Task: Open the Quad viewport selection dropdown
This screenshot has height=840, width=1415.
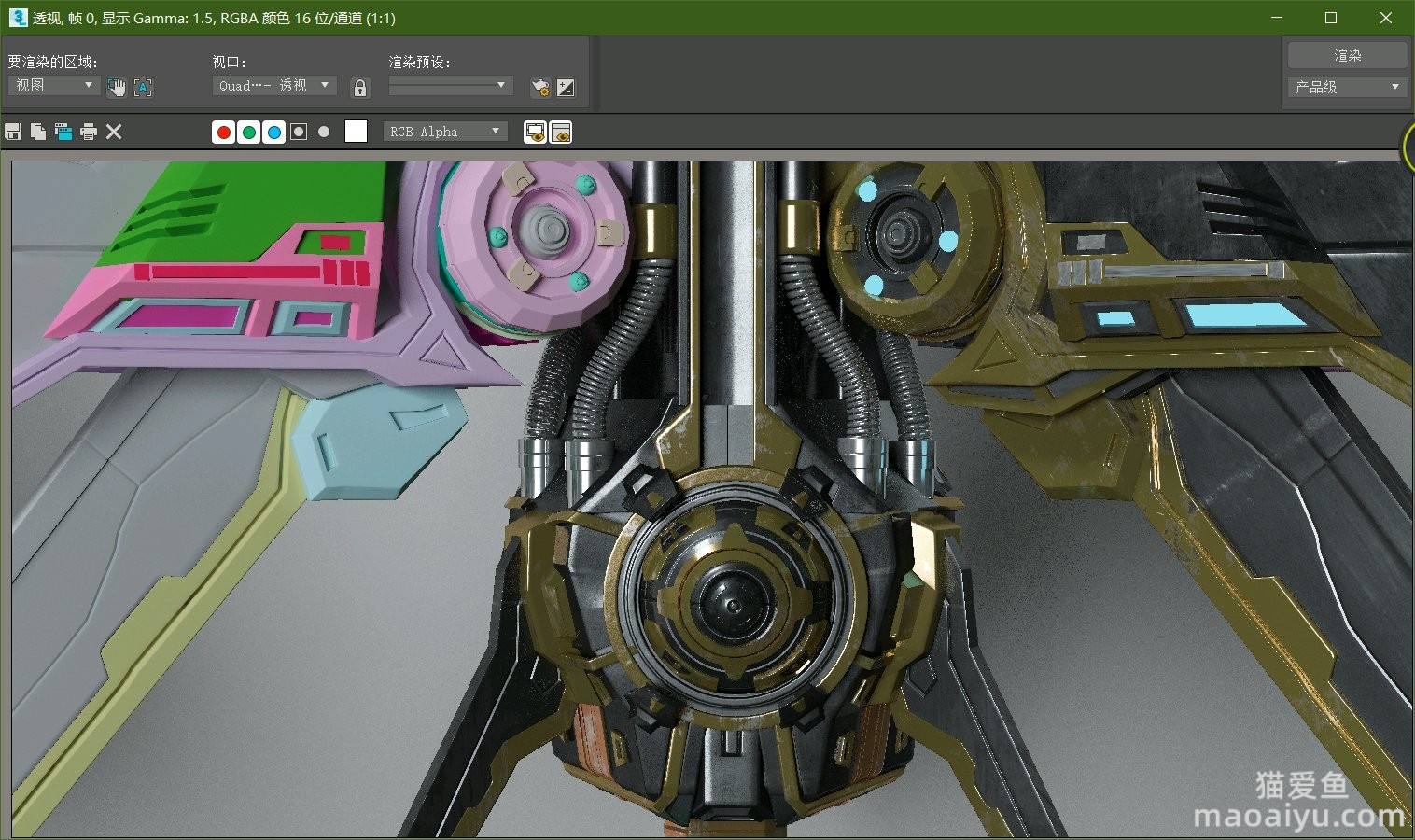Action: (274, 85)
